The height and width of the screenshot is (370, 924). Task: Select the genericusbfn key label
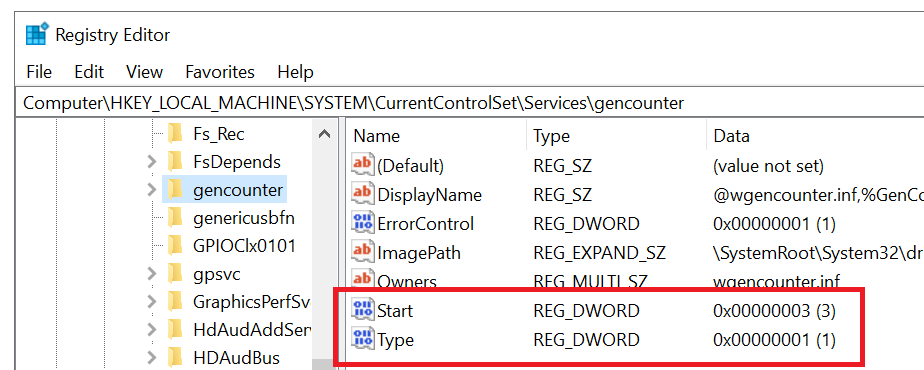244,218
